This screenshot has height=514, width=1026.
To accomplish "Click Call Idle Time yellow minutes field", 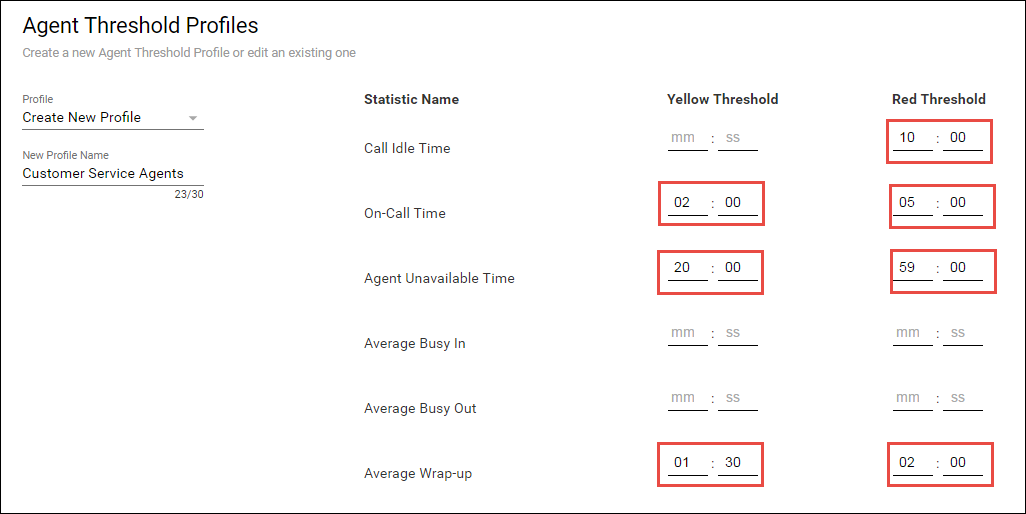I will tap(686, 138).
